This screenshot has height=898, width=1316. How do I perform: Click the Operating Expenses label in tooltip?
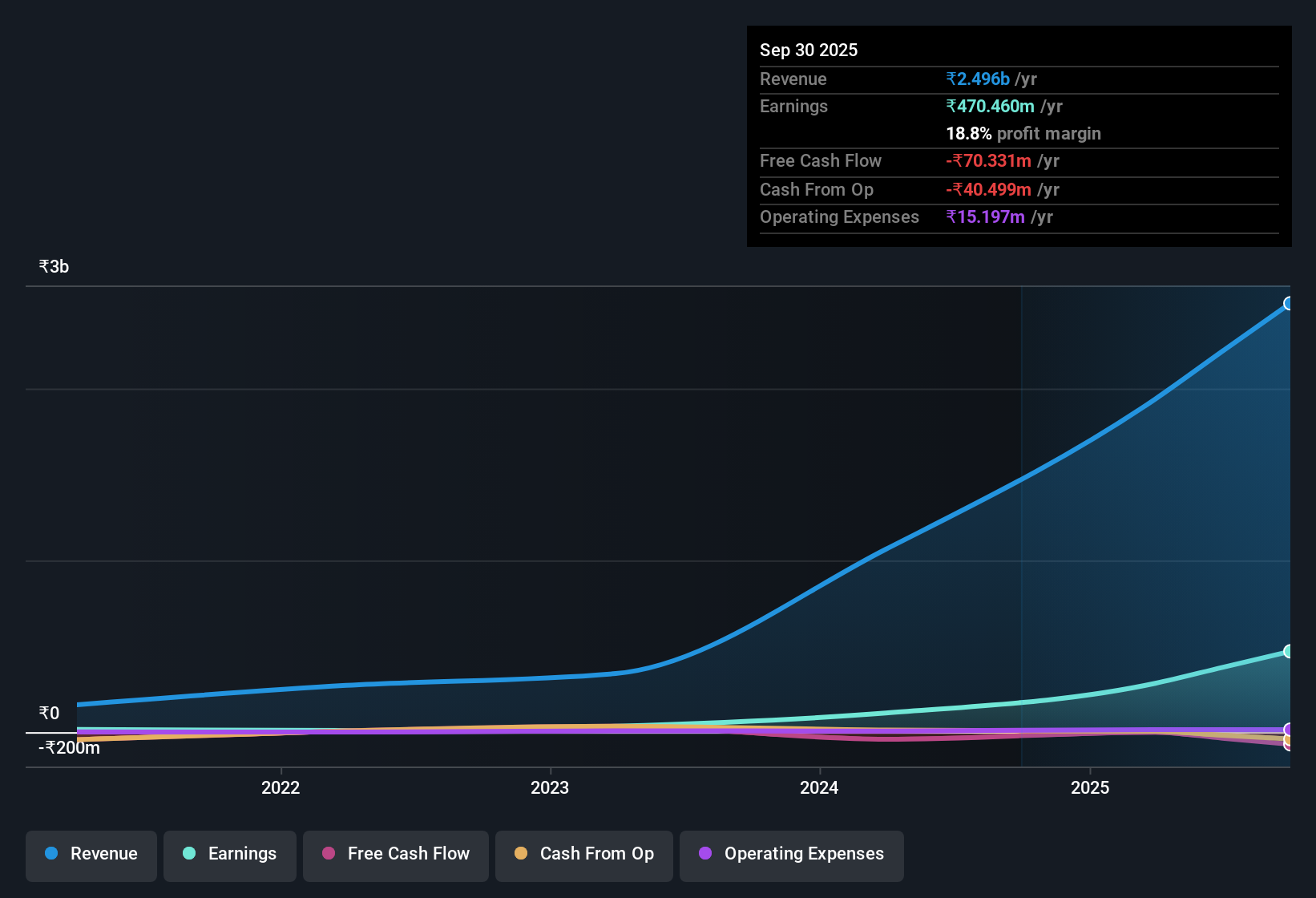pos(839,216)
